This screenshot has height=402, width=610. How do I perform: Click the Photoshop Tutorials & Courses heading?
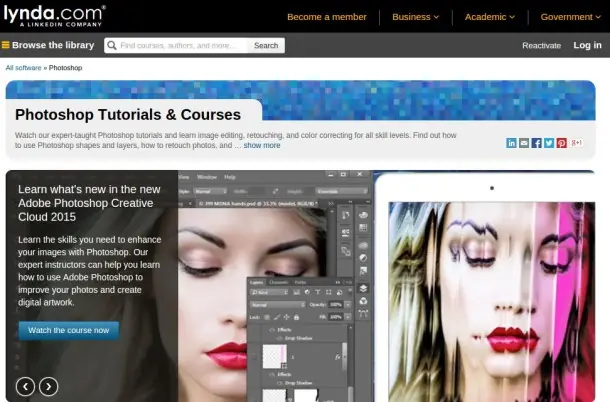128,114
